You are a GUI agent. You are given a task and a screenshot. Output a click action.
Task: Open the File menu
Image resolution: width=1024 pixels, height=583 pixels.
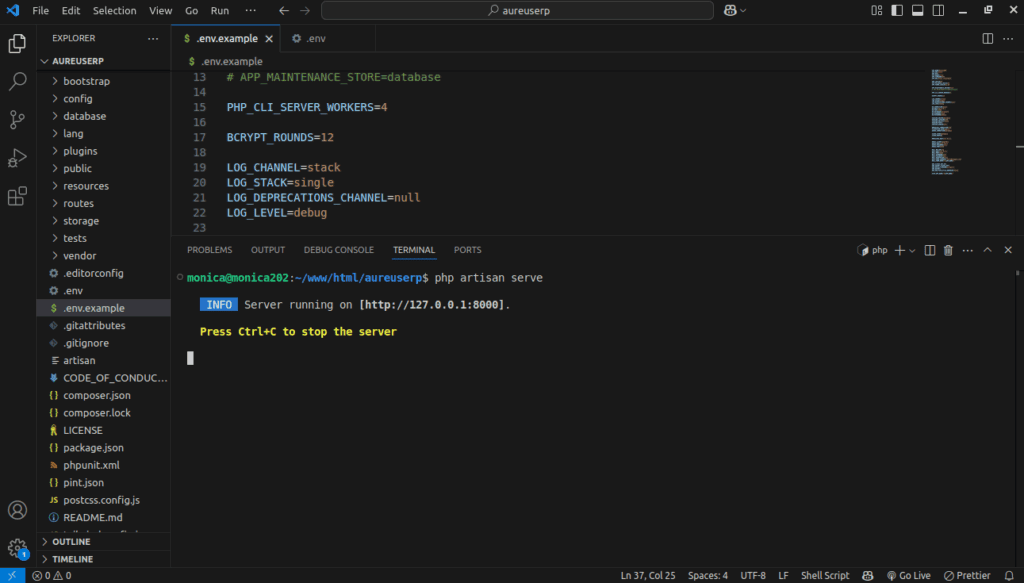[x=40, y=10]
